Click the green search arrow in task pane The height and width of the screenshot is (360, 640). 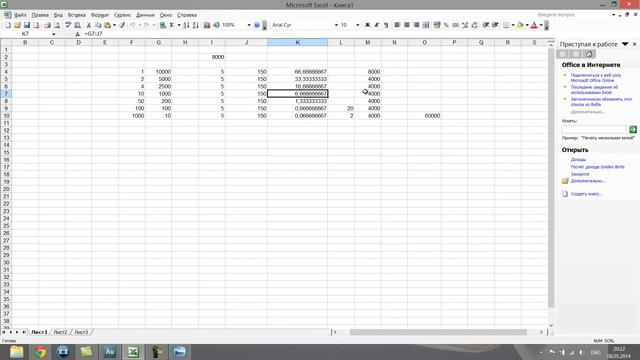pos(633,129)
